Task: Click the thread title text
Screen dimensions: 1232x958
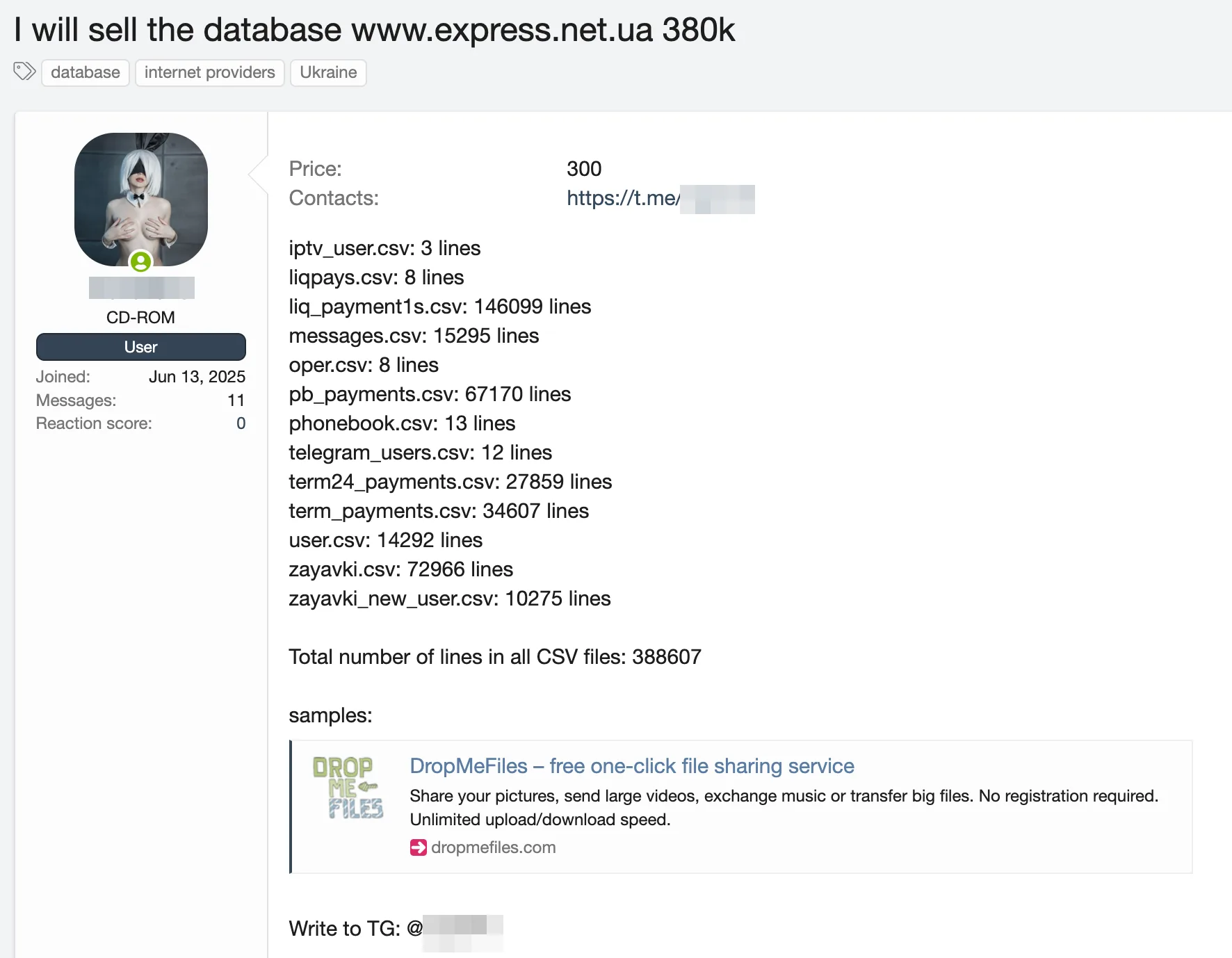Action: (374, 30)
